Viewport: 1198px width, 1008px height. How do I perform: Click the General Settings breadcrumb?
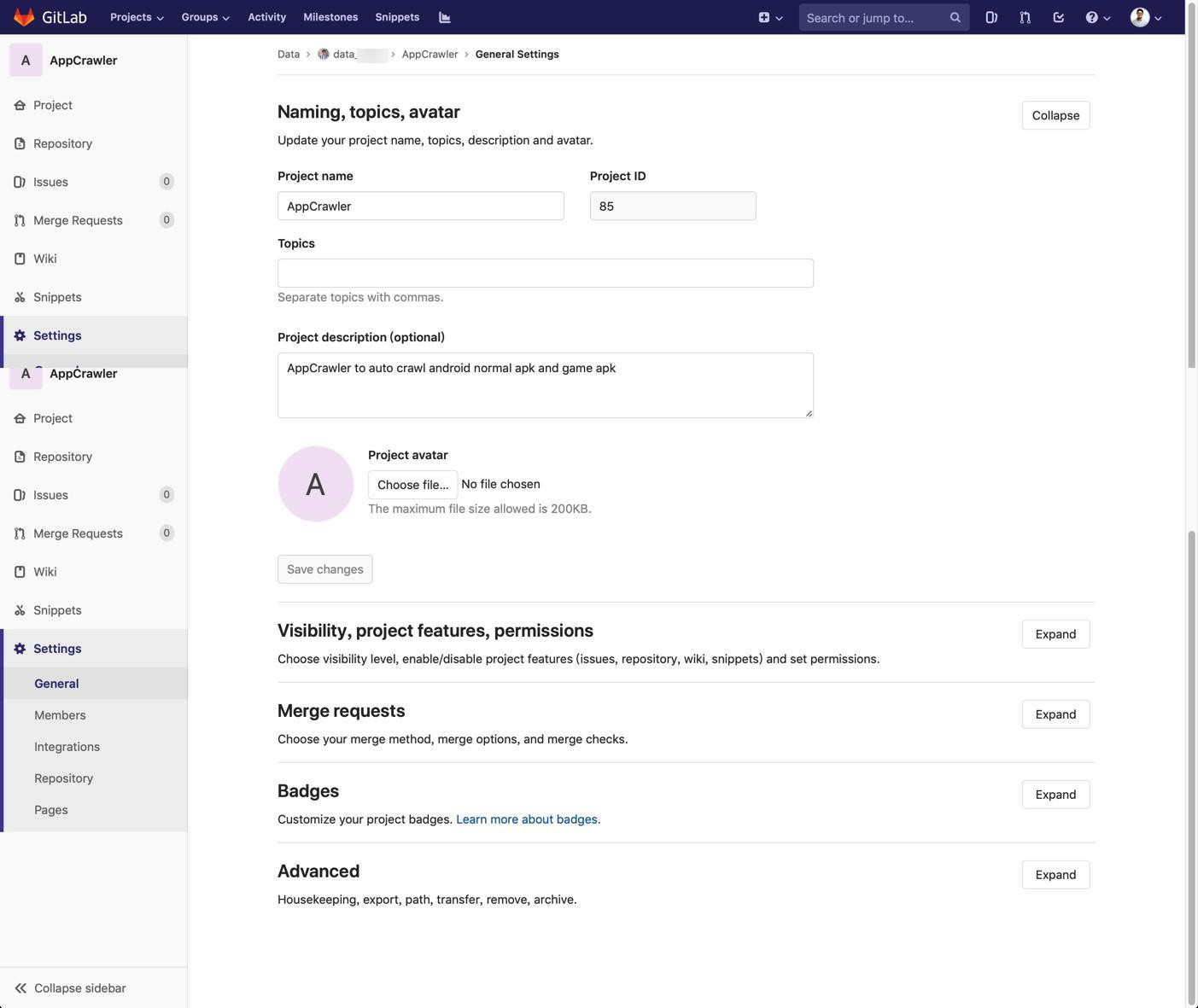[x=517, y=54]
